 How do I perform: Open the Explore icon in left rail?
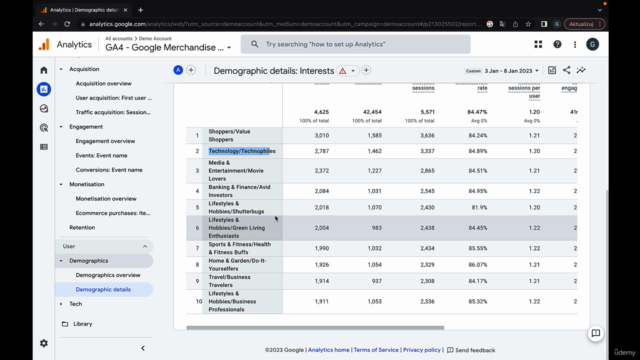point(44,109)
